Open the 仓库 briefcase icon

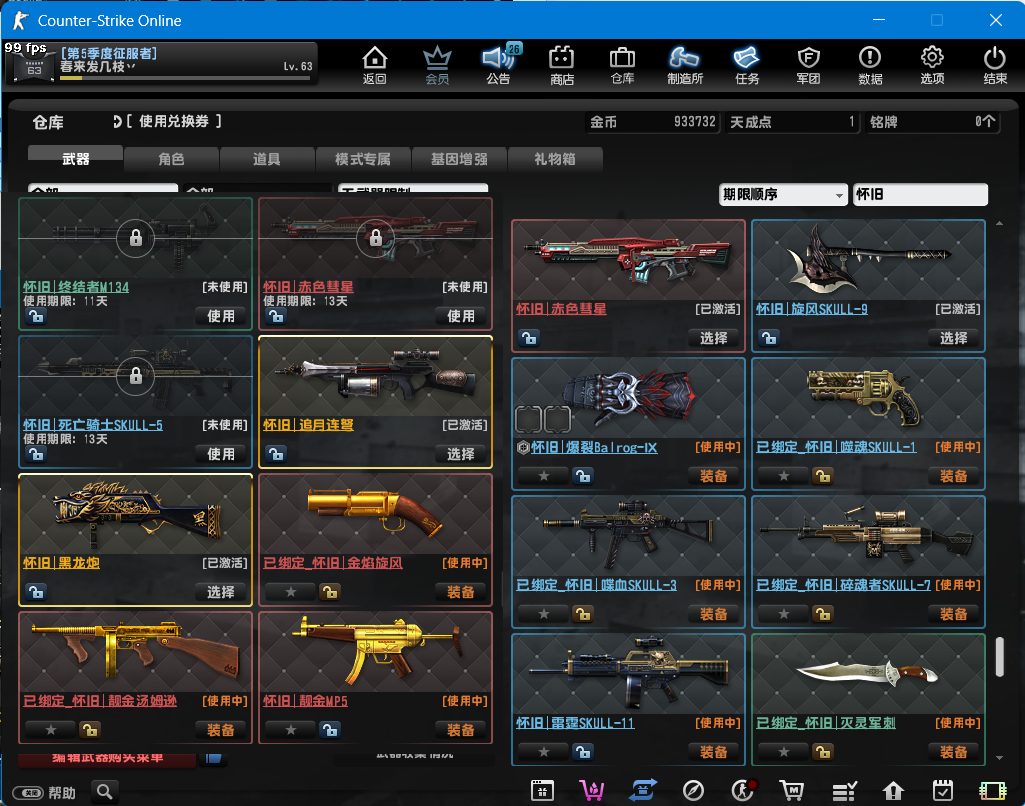pos(622,65)
